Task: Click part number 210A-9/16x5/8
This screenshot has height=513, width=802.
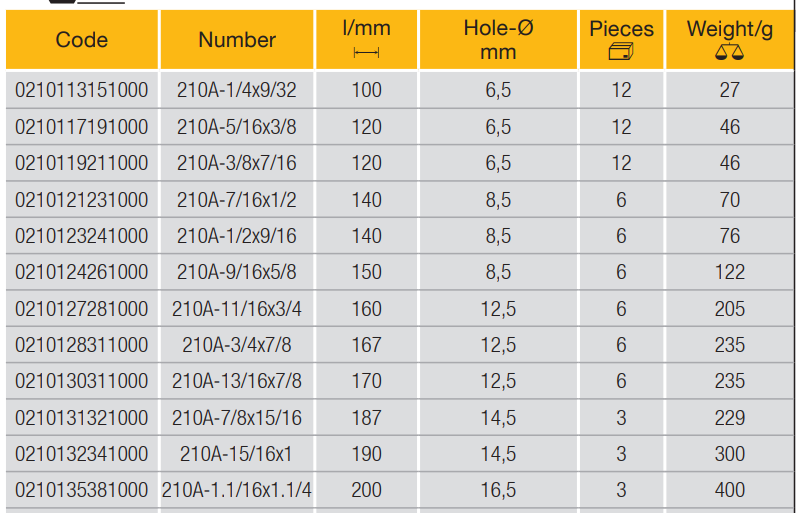Action: [237, 272]
